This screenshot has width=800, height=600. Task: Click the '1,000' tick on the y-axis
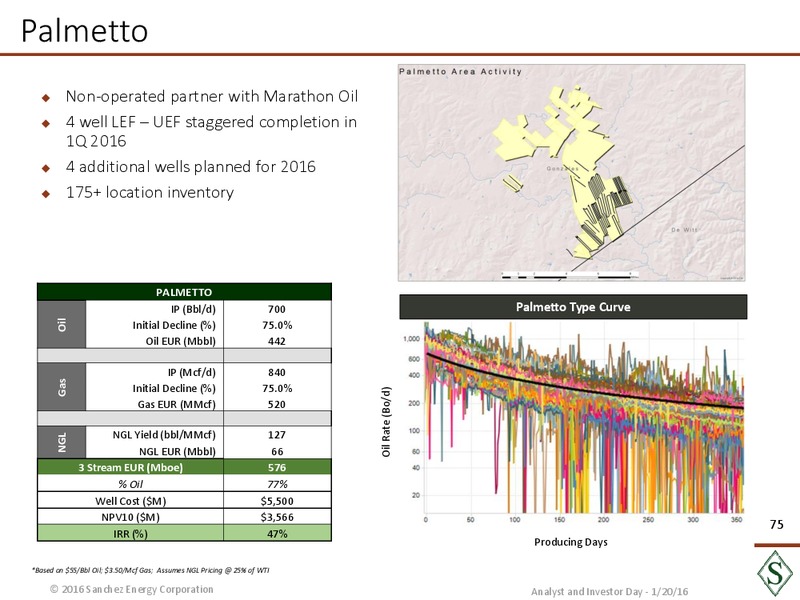click(411, 339)
